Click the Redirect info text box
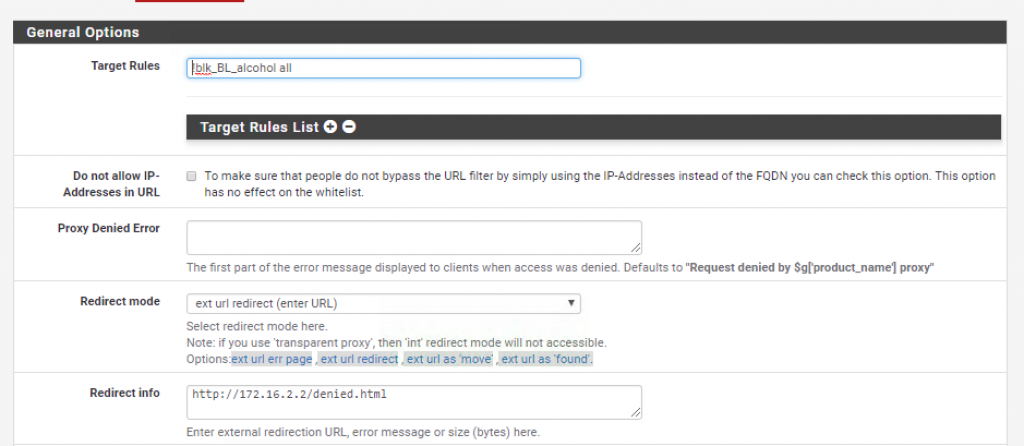 click(x=414, y=402)
